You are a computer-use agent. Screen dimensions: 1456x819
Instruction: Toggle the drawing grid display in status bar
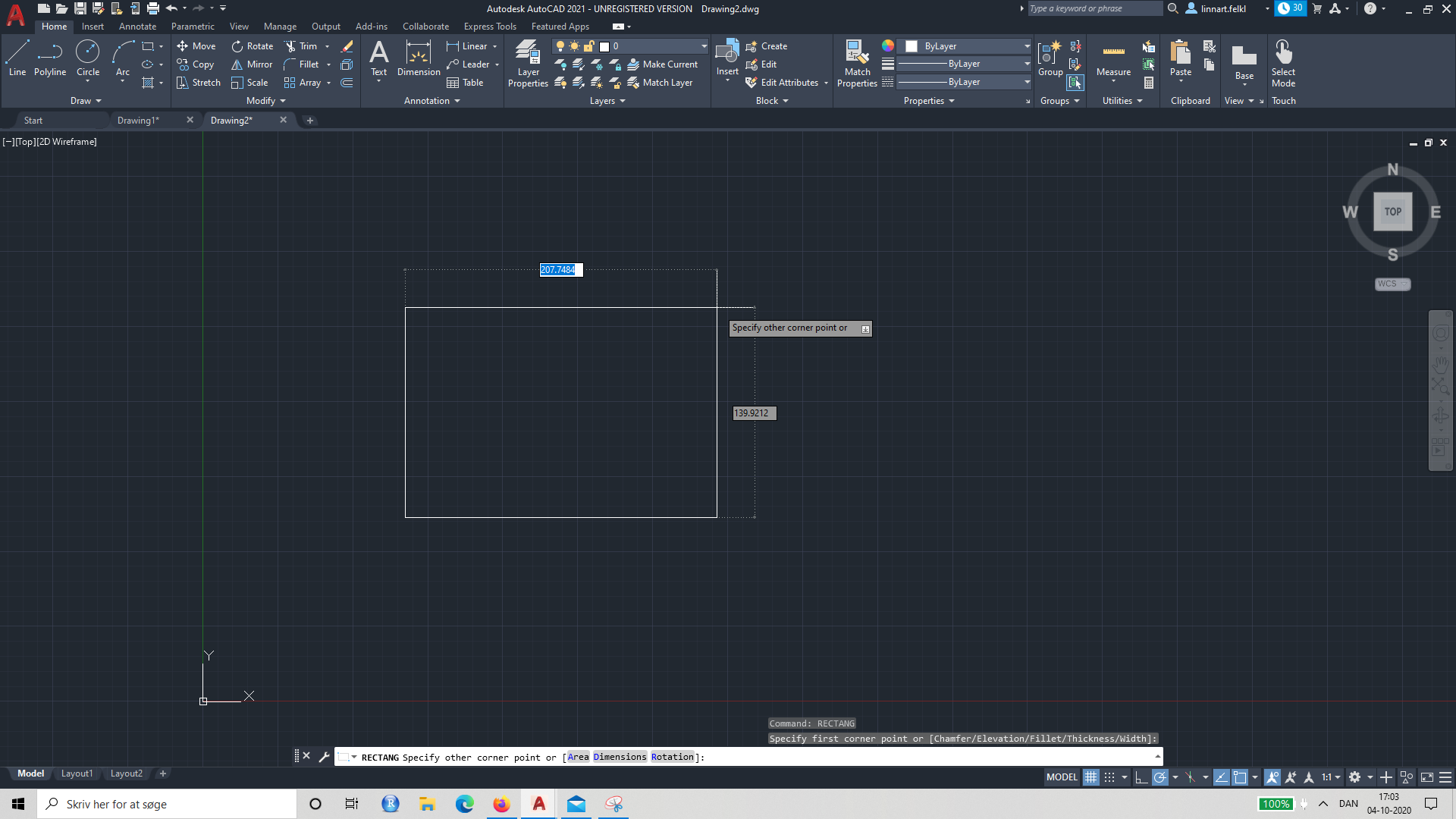tap(1090, 777)
